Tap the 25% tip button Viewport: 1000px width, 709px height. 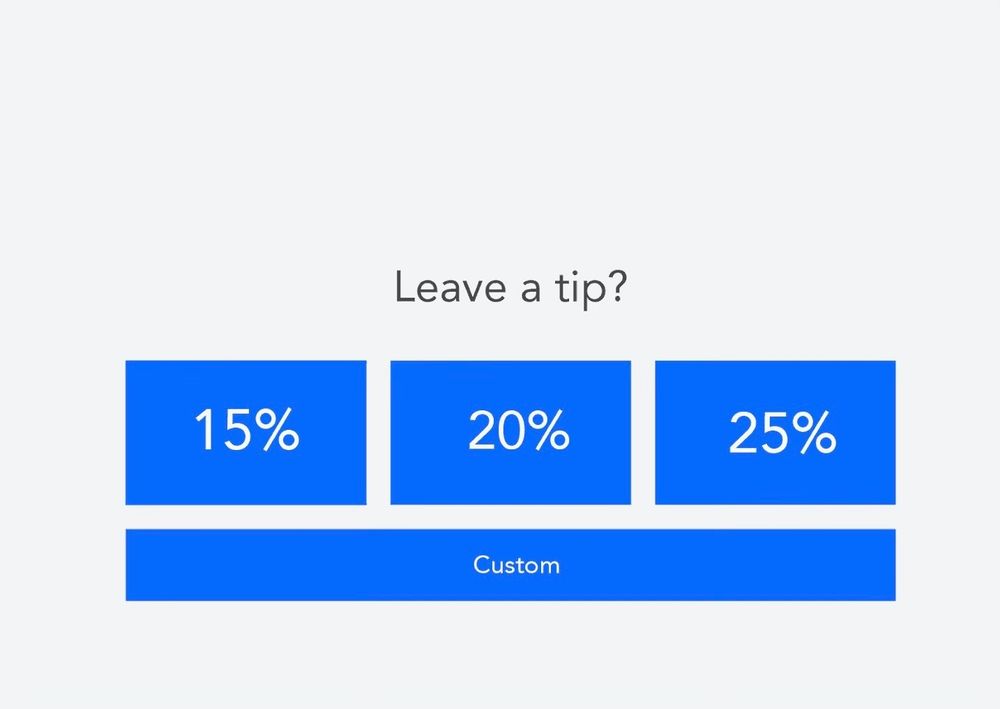775,432
